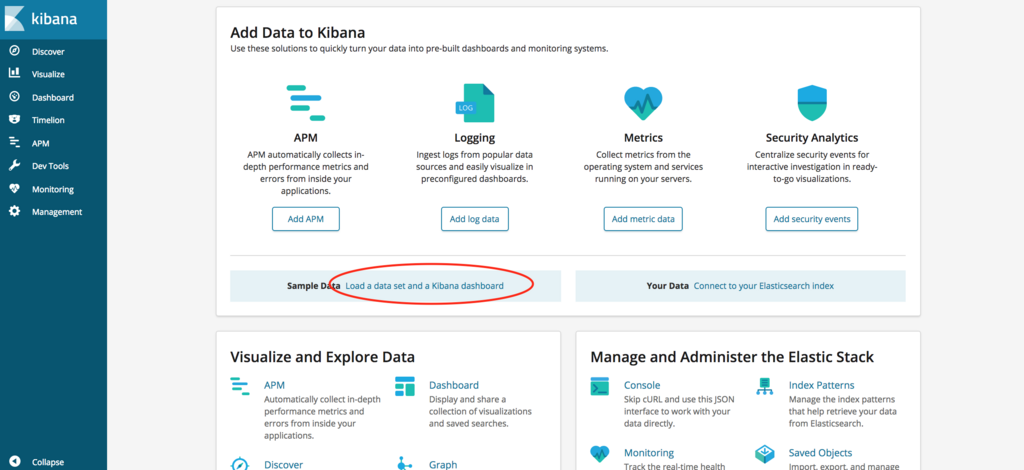
Task: Click the APM icon in Visualize and Explore
Action: tap(240, 386)
